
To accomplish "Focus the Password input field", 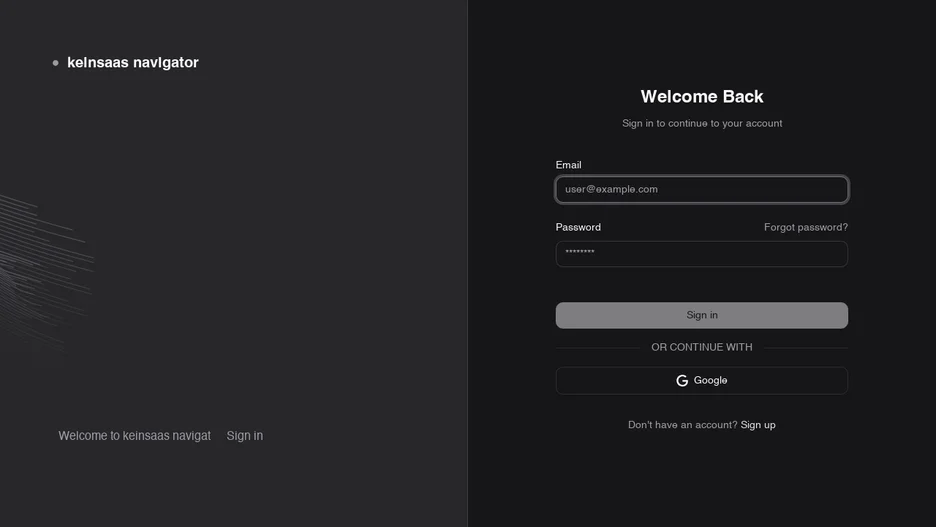I will [701, 254].
